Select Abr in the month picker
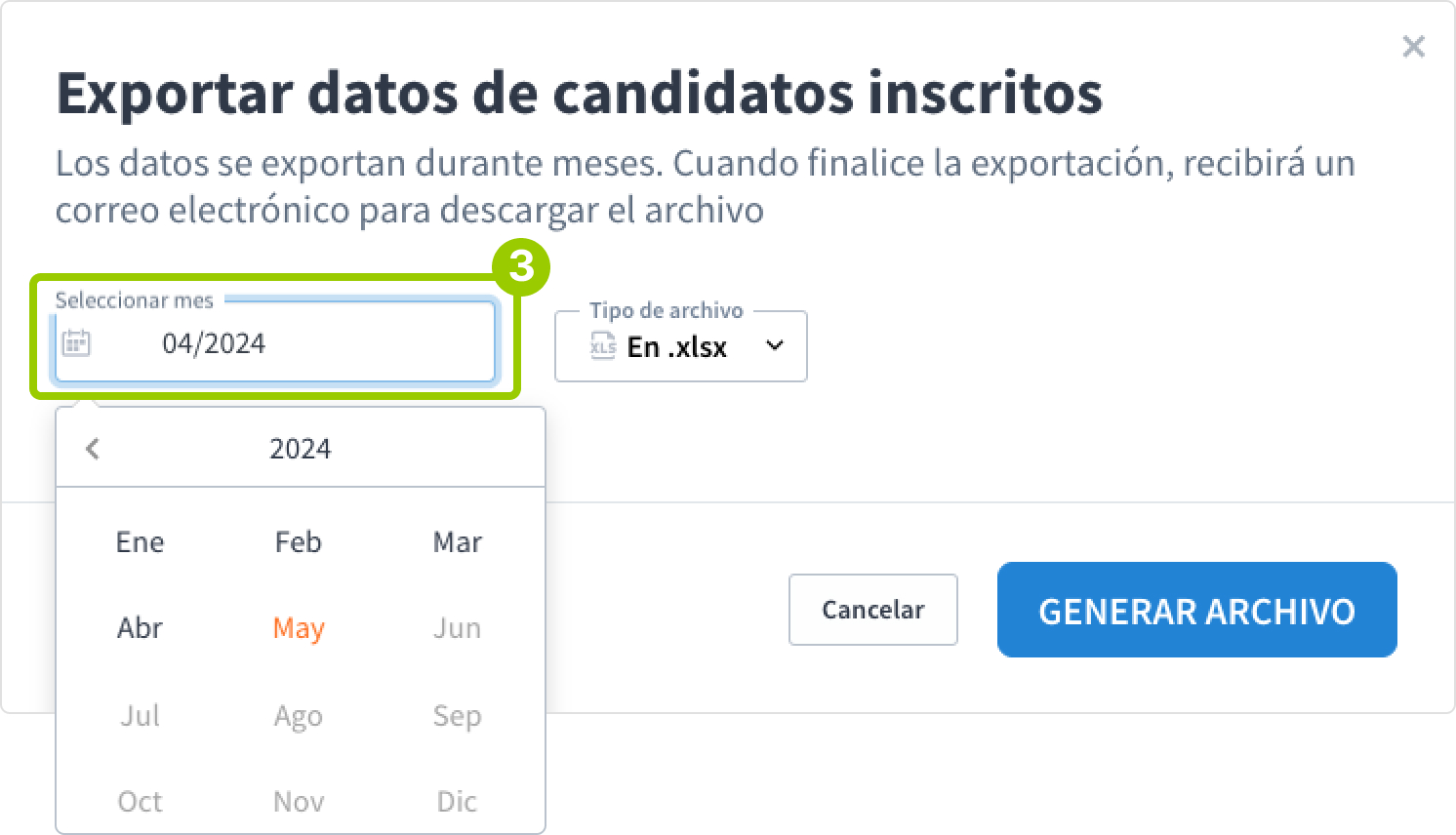 coord(140,628)
